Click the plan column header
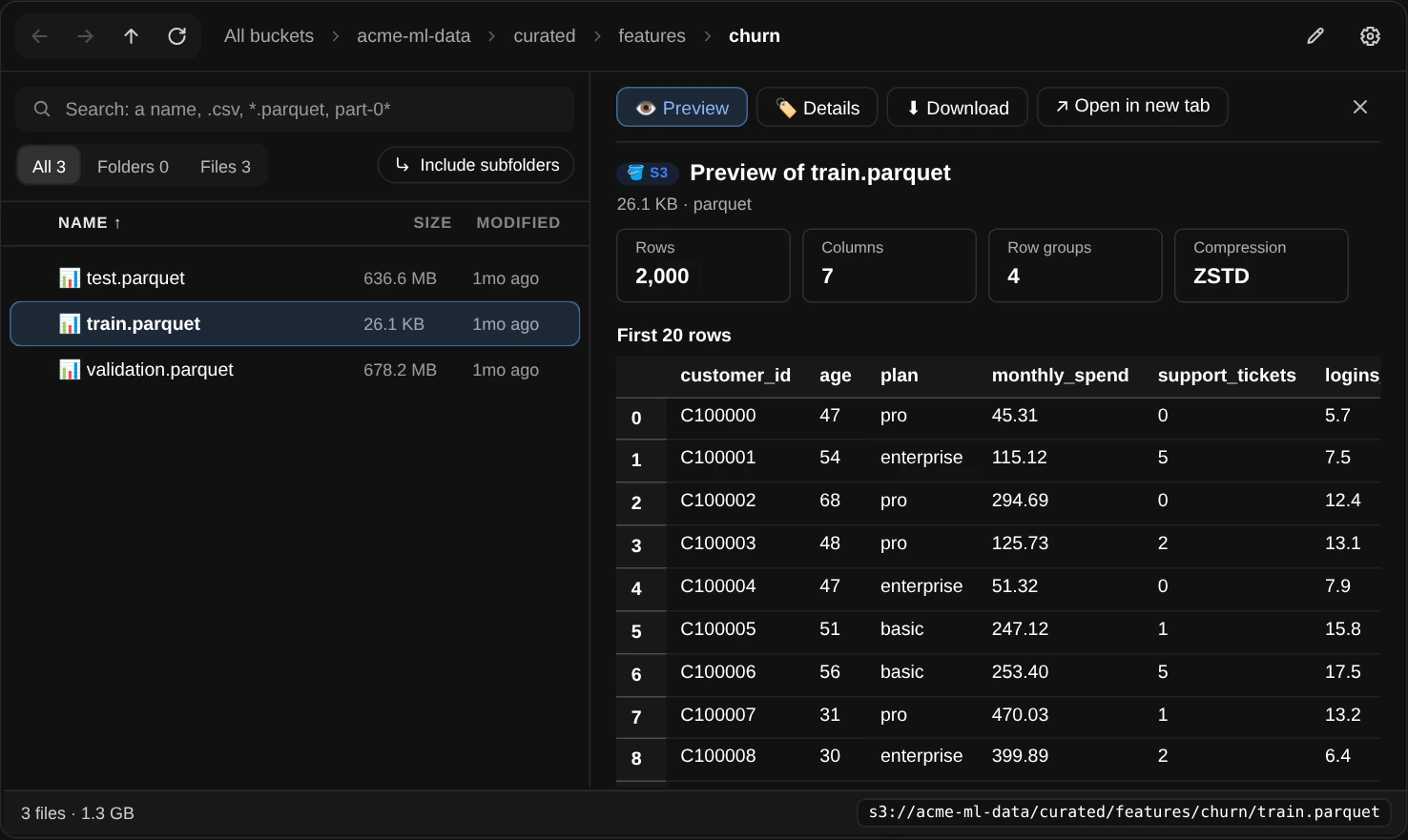The height and width of the screenshot is (840, 1408). click(x=900, y=376)
